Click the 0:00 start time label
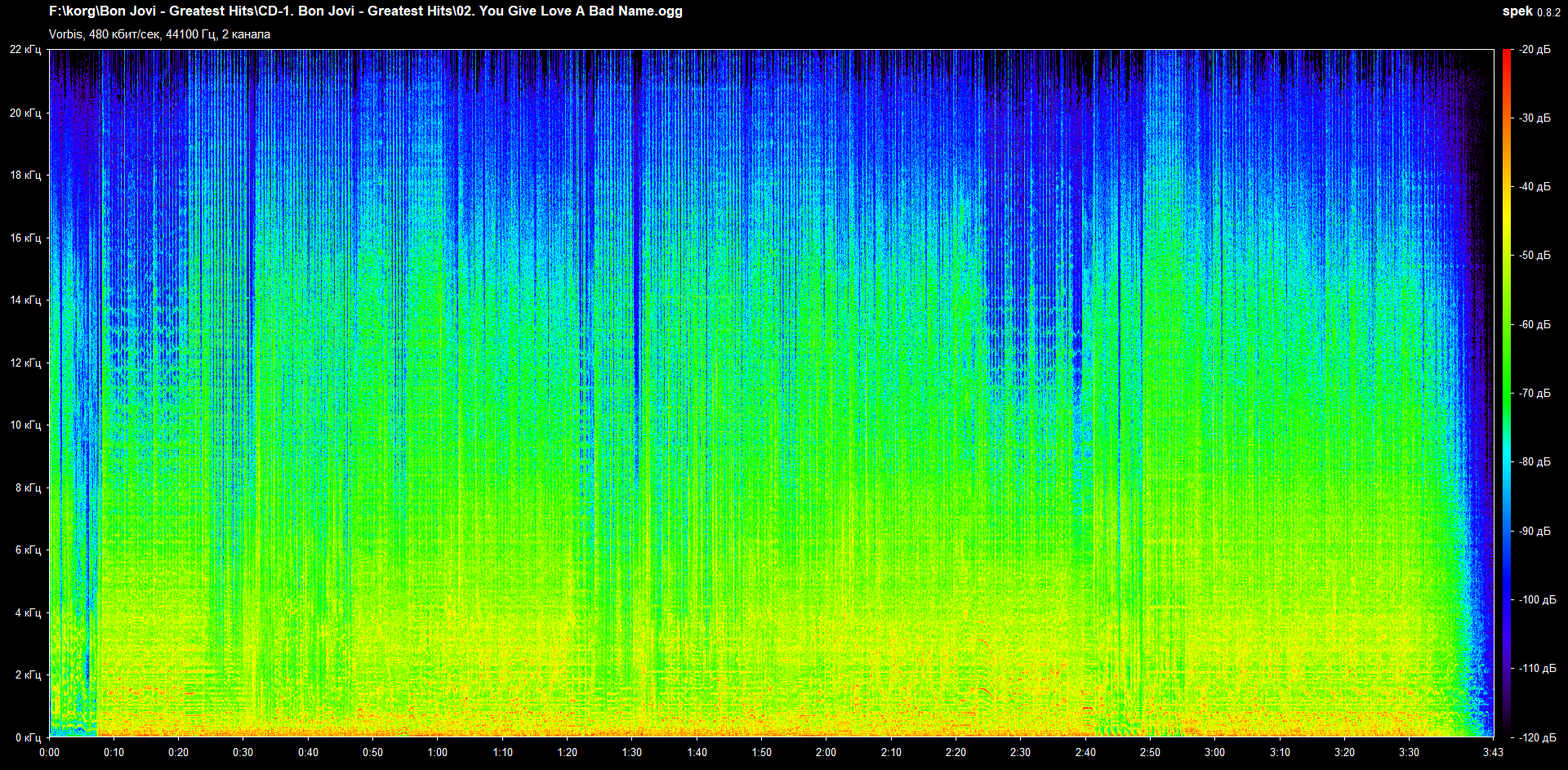 coord(50,752)
